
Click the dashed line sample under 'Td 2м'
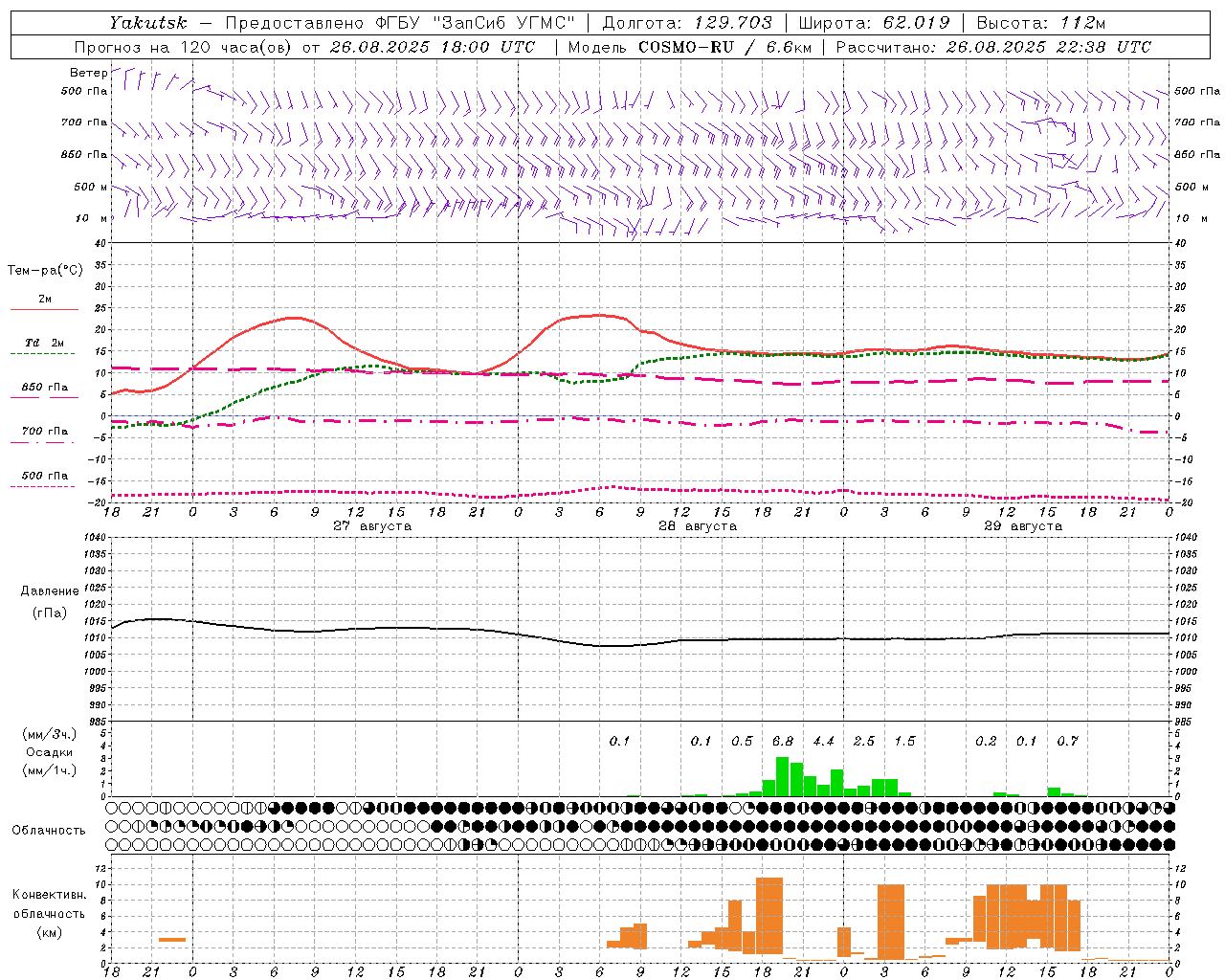(x=42, y=354)
